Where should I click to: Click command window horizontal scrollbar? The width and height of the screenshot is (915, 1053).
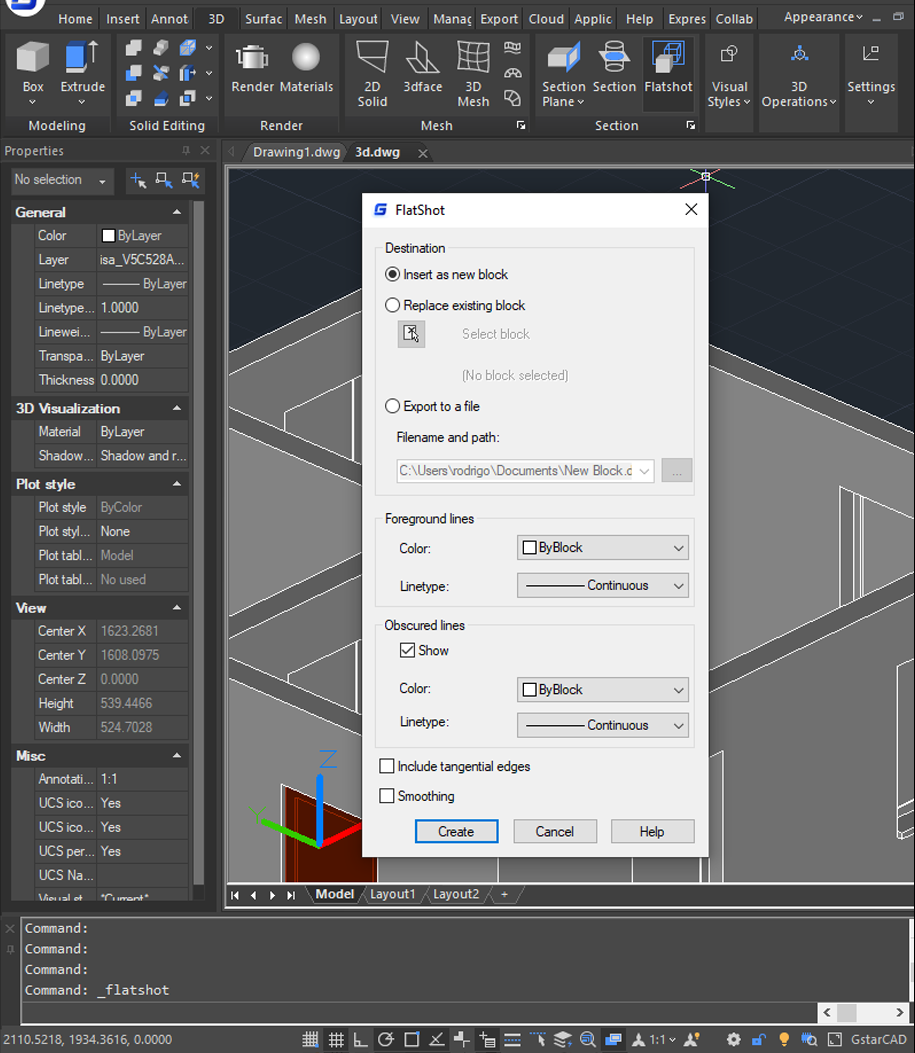863,1013
